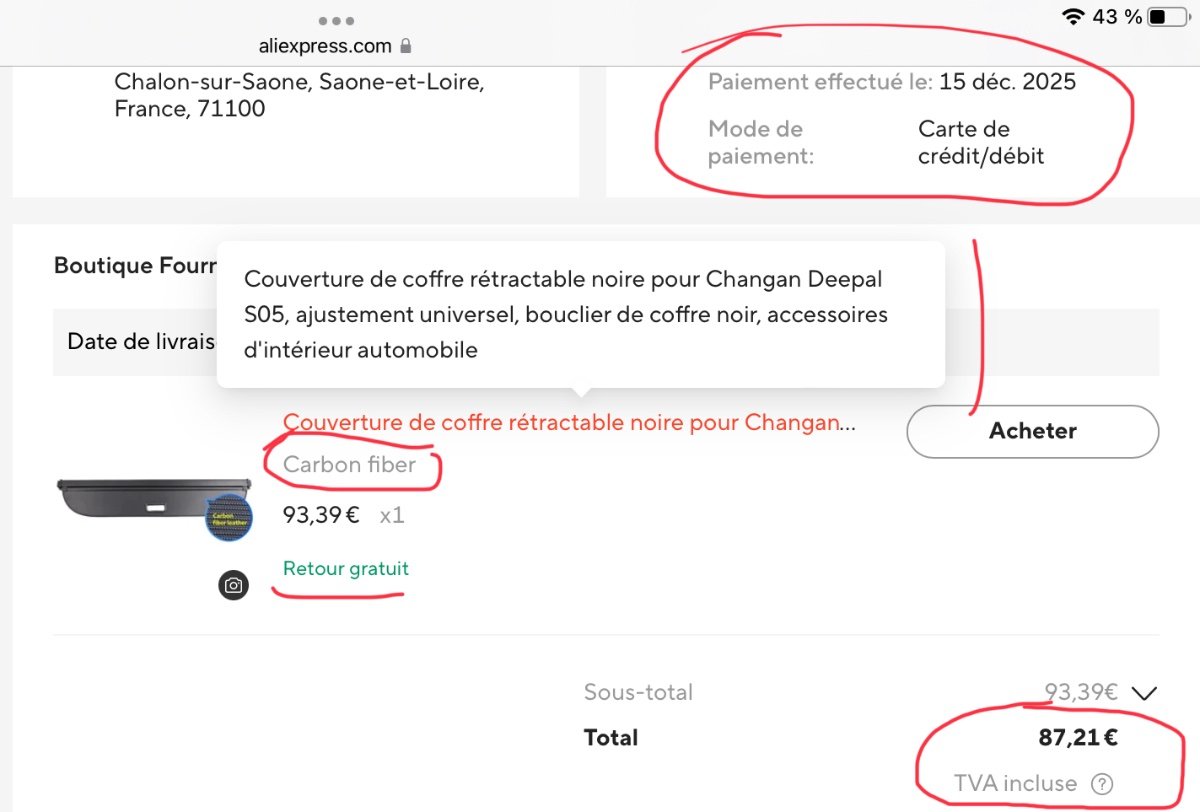Screen dimensions: 1200x812
Task: Click the Date de livraison row
Action: 141,342
